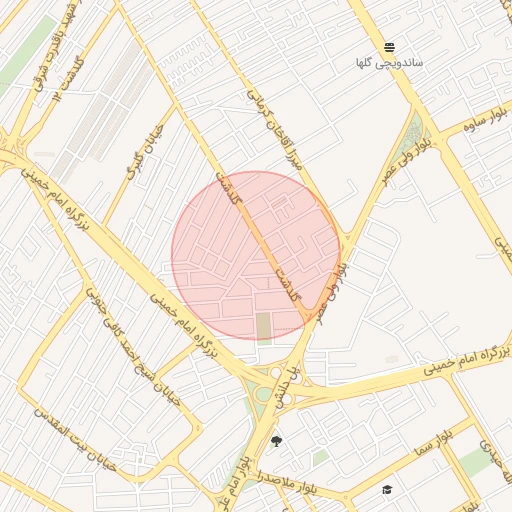512x512 pixels.
Task: Click the خیابان بیت المقدس street label
Action: click(x=75, y=440)
